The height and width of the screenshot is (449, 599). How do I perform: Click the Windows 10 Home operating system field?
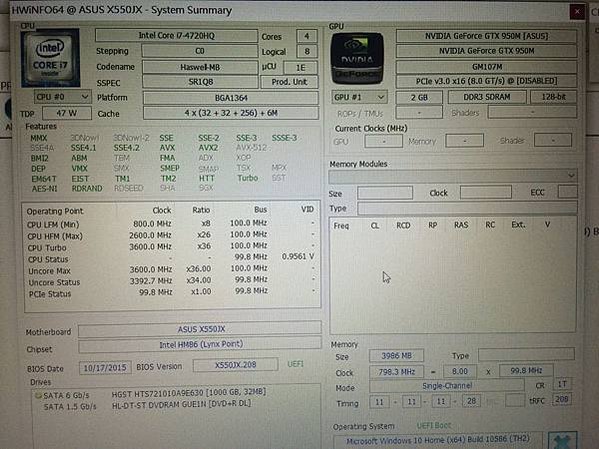438,441
